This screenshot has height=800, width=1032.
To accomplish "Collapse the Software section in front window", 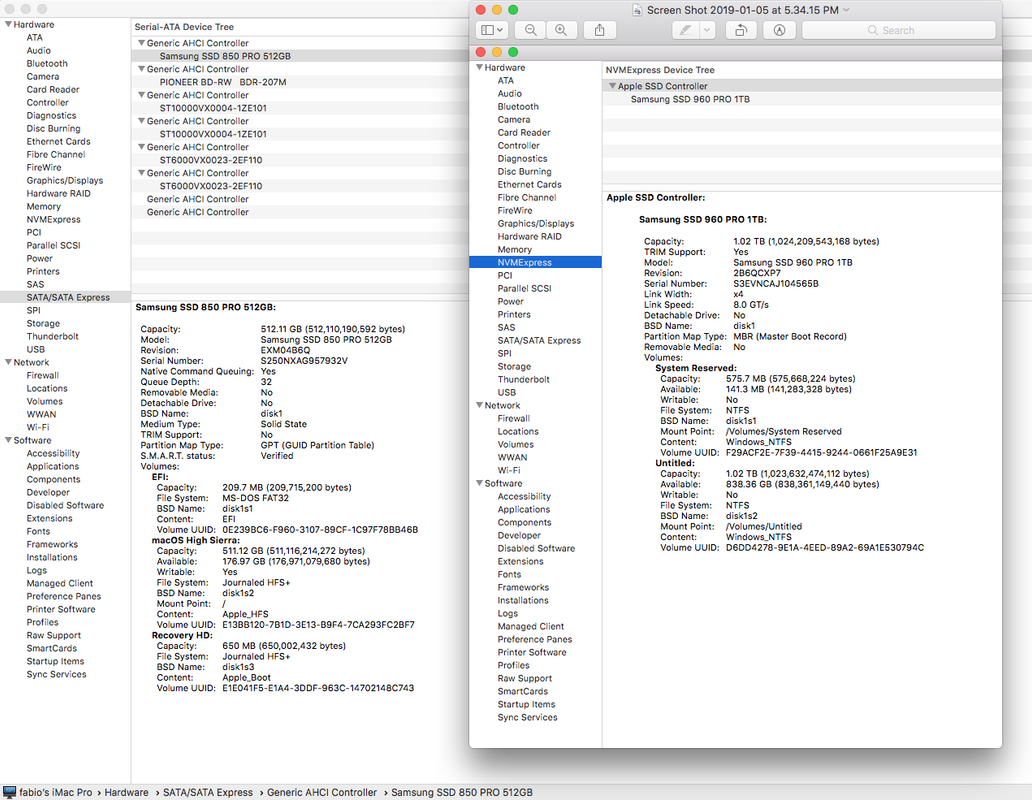I will point(480,483).
